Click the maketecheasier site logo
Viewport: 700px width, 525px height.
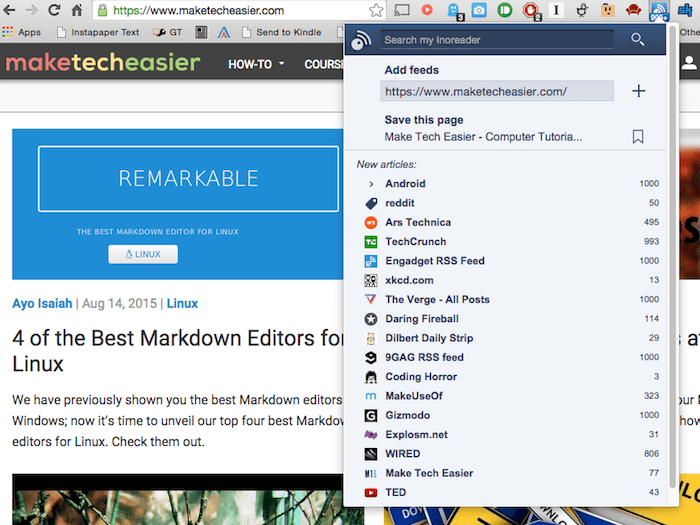(103, 62)
